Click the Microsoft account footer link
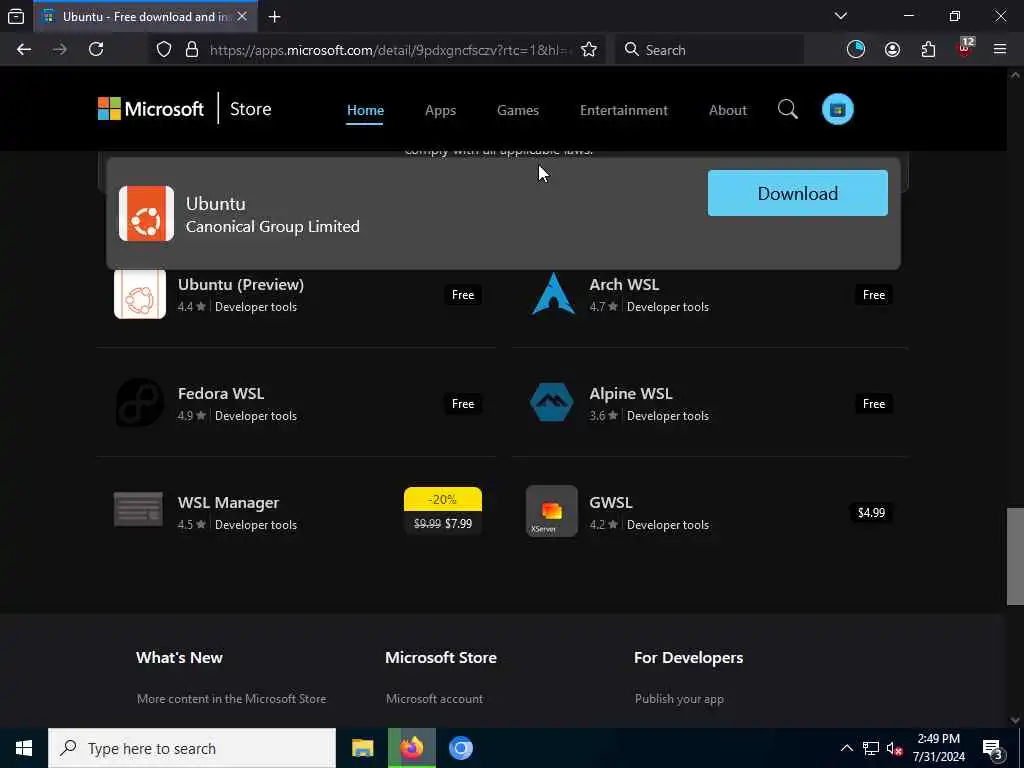Viewport: 1024px width, 768px height. [x=434, y=699]
